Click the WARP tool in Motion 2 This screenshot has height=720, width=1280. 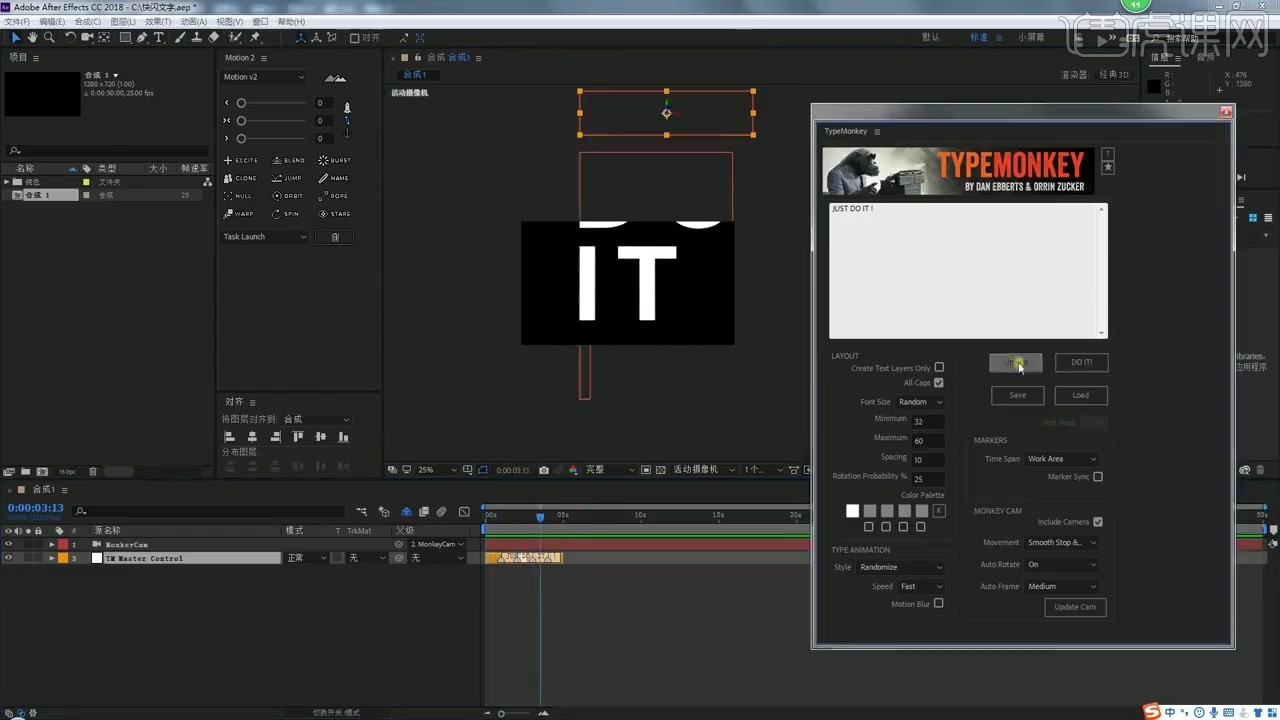click(239, 214)
